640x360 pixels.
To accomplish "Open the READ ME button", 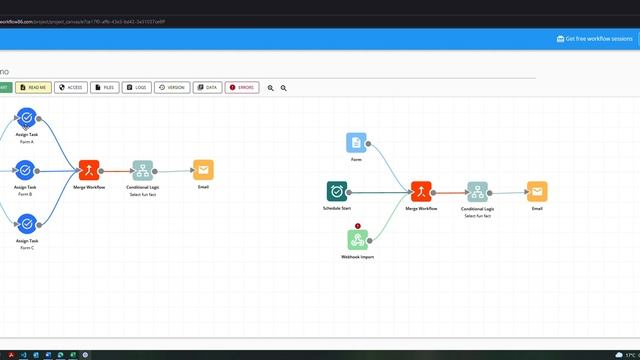I will [x=33, y=87].
